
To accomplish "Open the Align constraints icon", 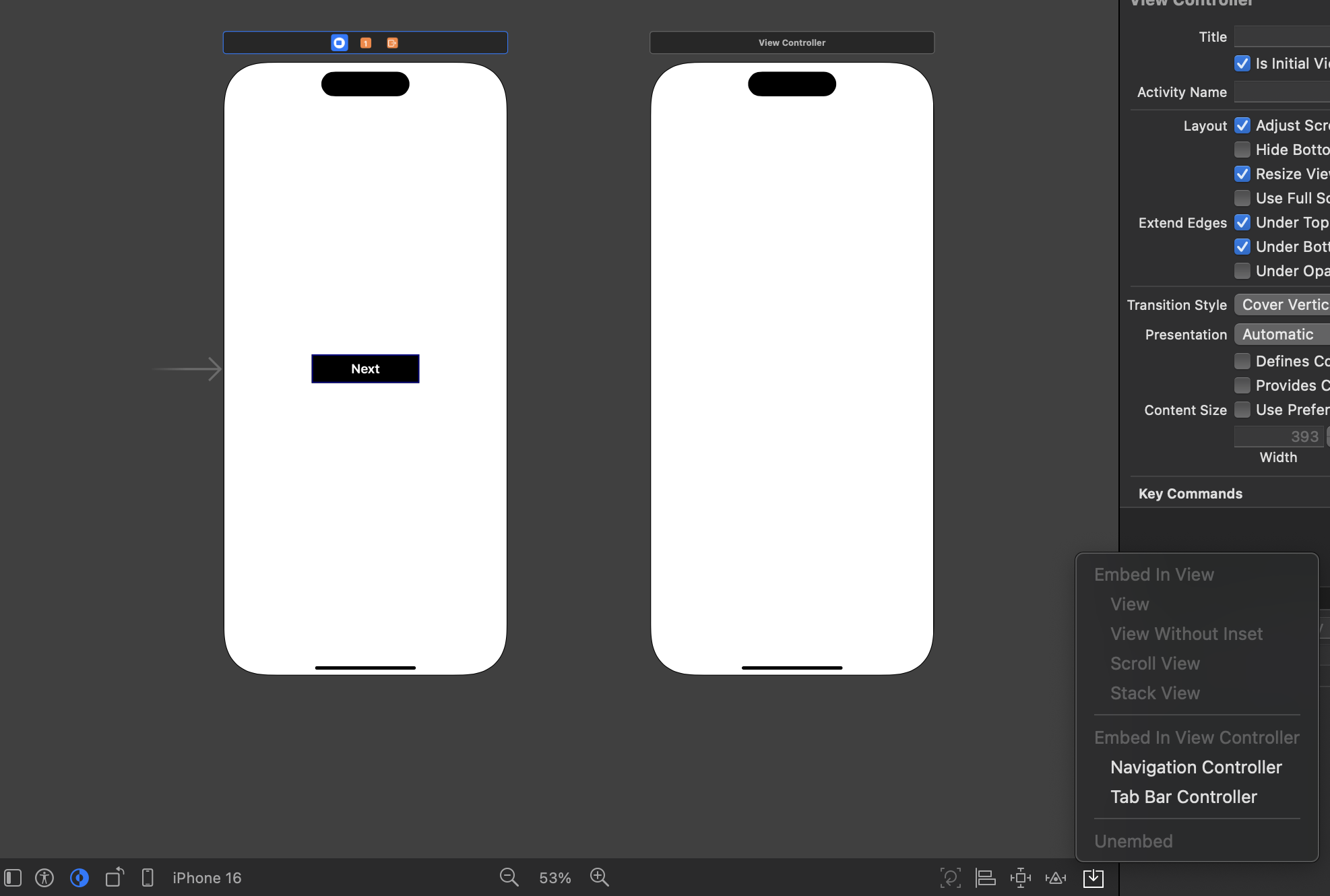I will 985,878.
